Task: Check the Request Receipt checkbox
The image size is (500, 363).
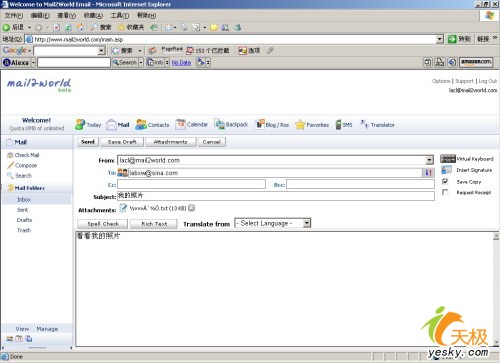Action: click(445, 192)
